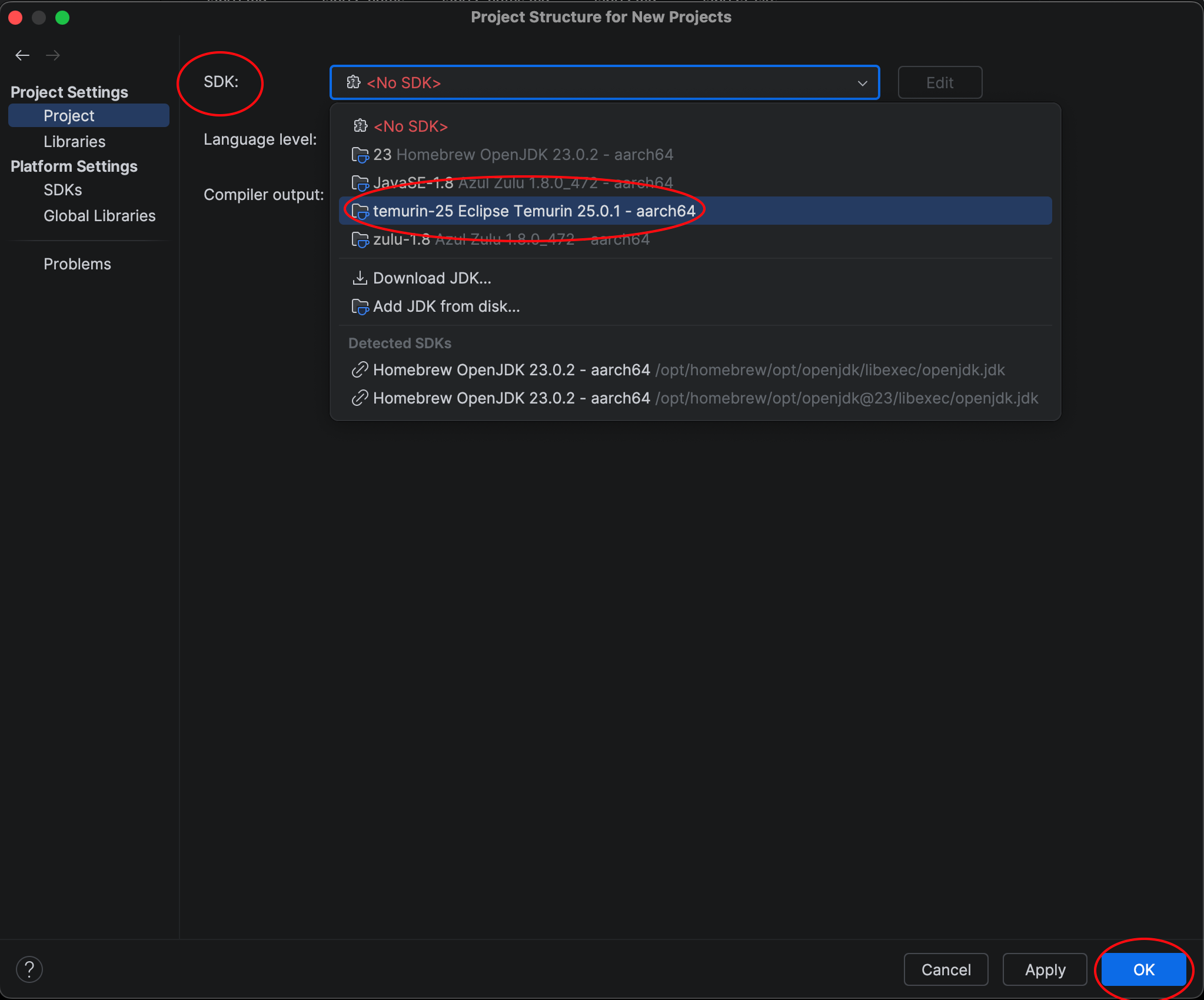Pick JavaSE-1.8 Azul Zulu SDK entry

(x=523, y=183)
